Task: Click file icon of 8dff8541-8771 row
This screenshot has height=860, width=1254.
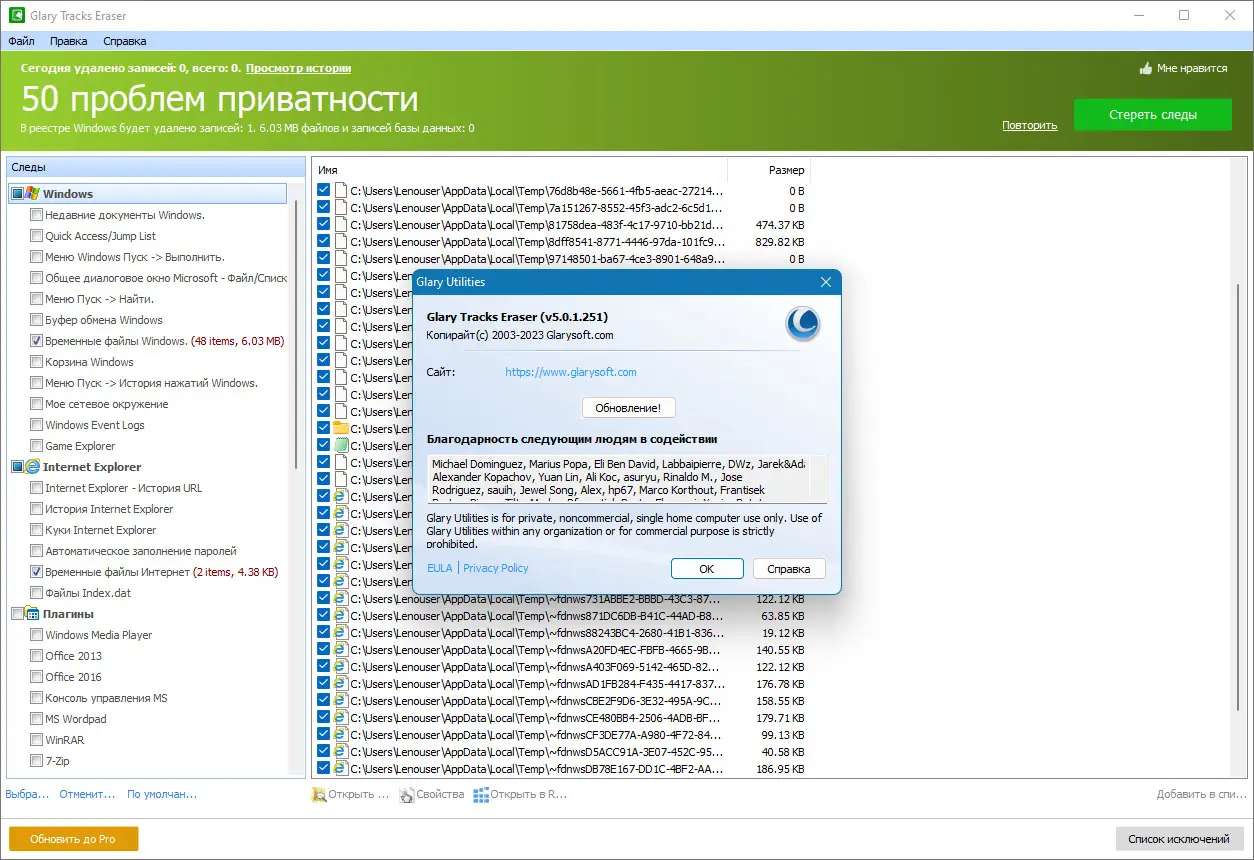Action: pyautogui.click(x=340, y=241)
